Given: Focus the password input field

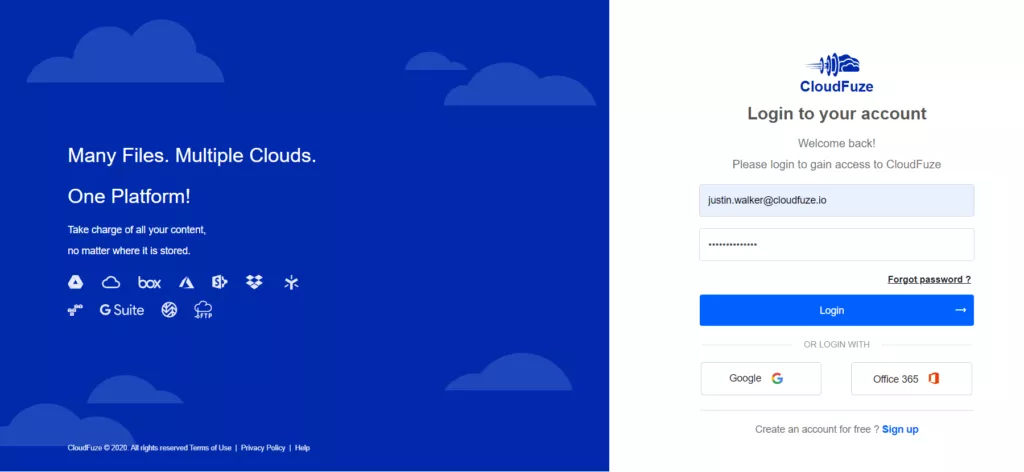Looking at the screenshot, I should tap(837, 244).
